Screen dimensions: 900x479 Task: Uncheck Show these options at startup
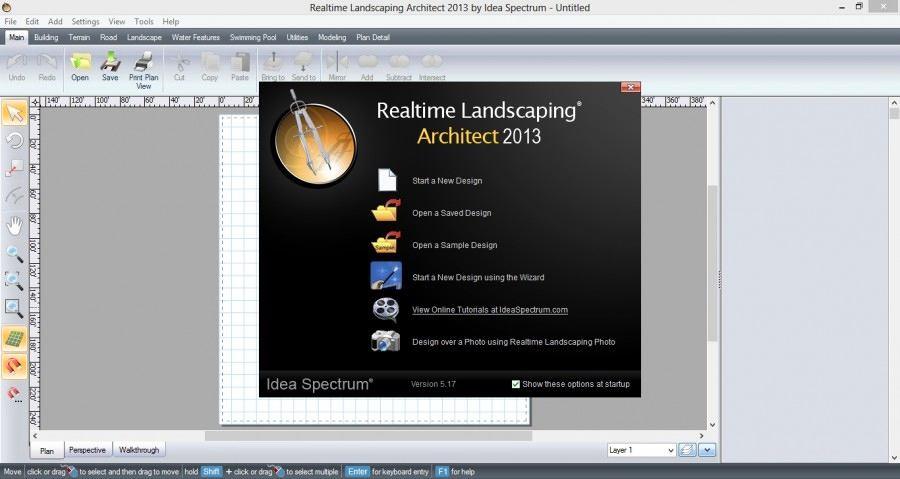tap(516, 384)
